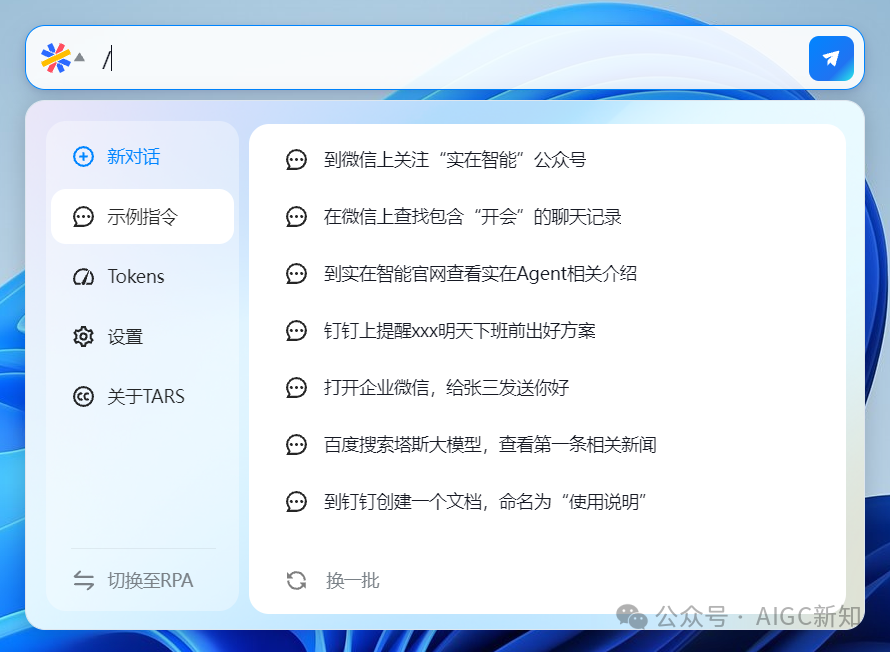Click the chat bubble icon beside 示例指令
Viewport: 890px width, 652px height.
pyautogui.click(x=83, y=217)
